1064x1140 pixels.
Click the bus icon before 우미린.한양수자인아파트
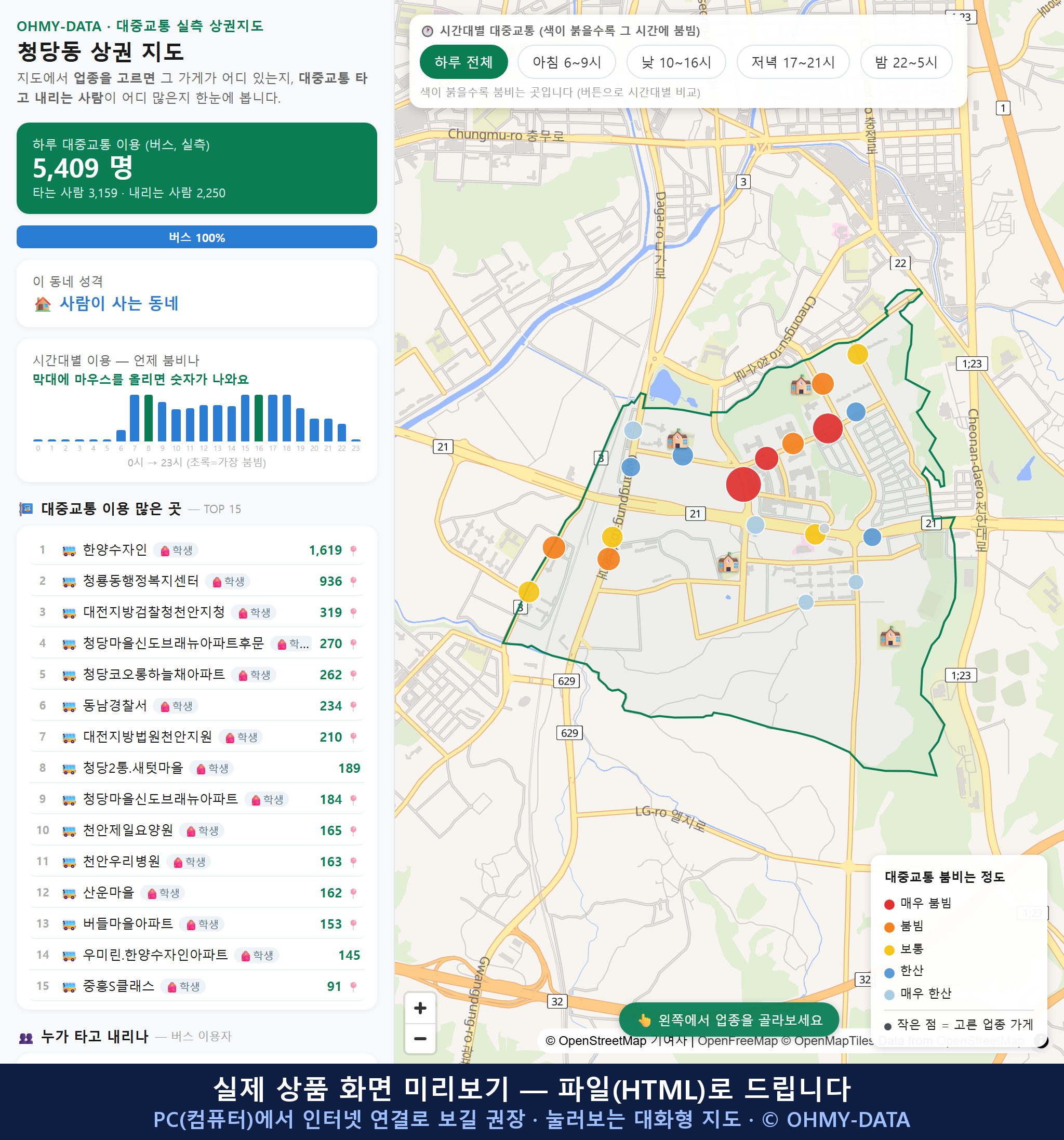coord(69,955)
